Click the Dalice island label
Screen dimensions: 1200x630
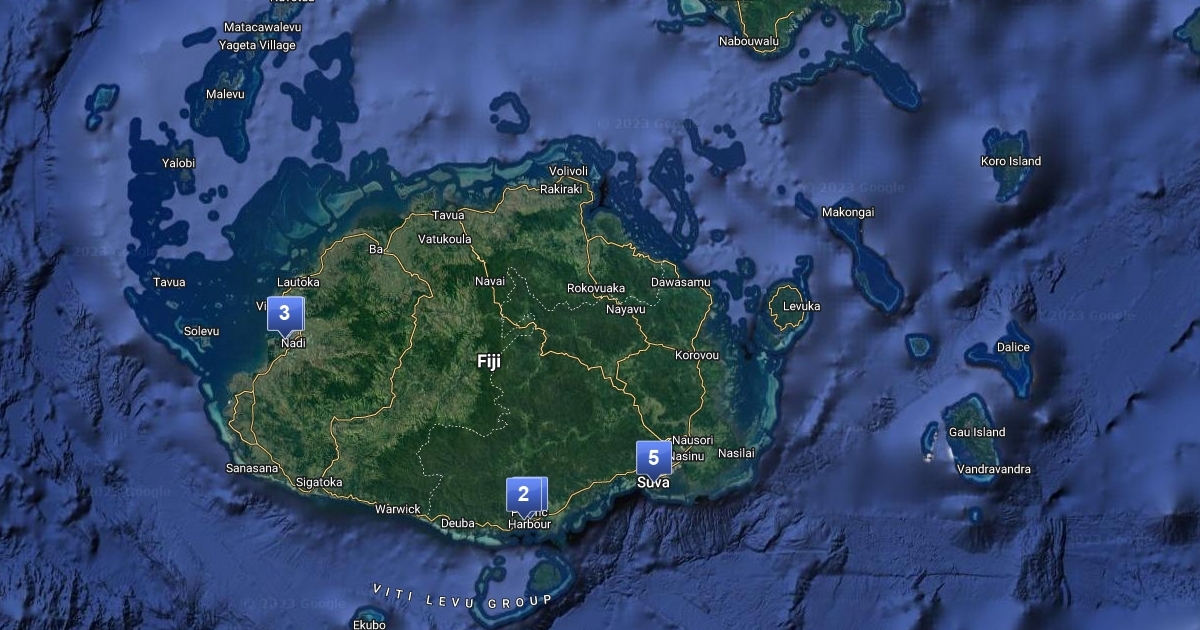click(x=1013, y=347)
